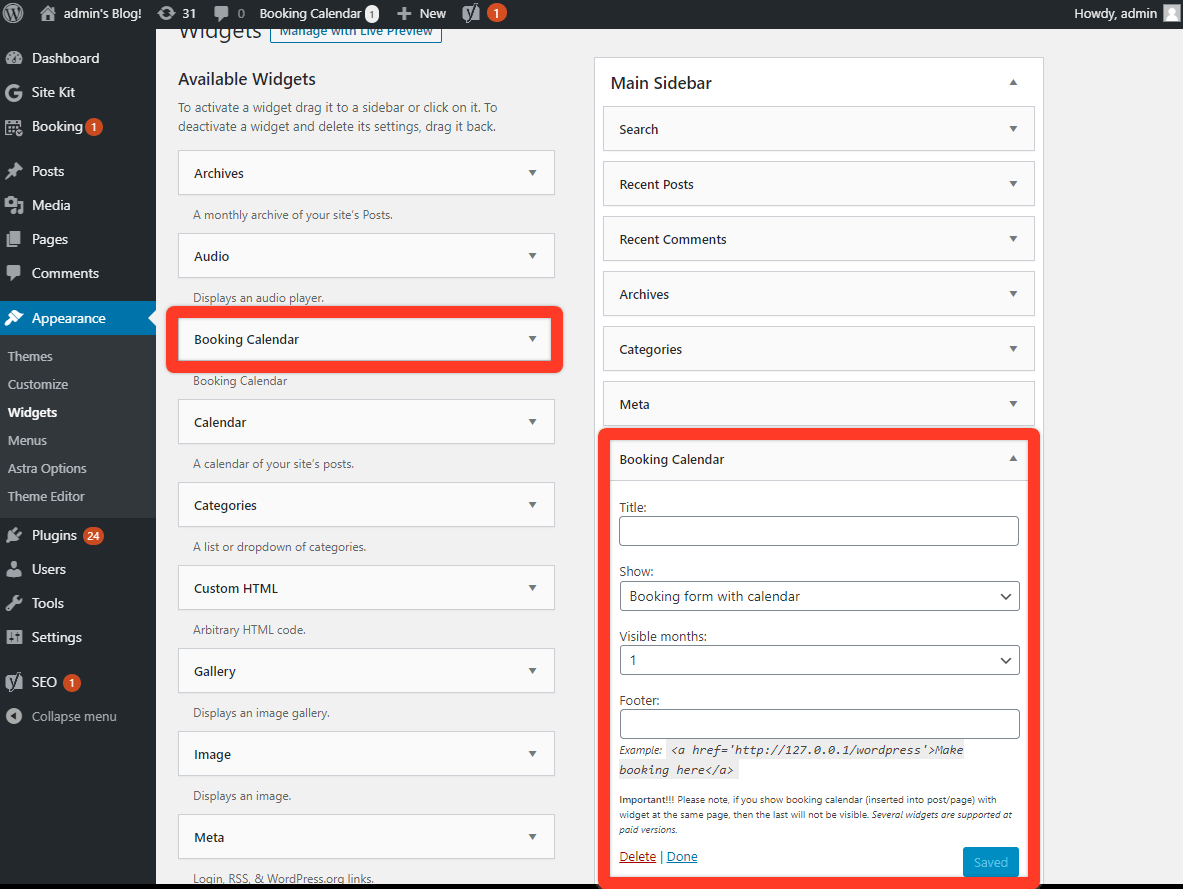1183x889 pixels.
Task: Click the plus New icon in admin bar
Action: (x=404, y=14)
